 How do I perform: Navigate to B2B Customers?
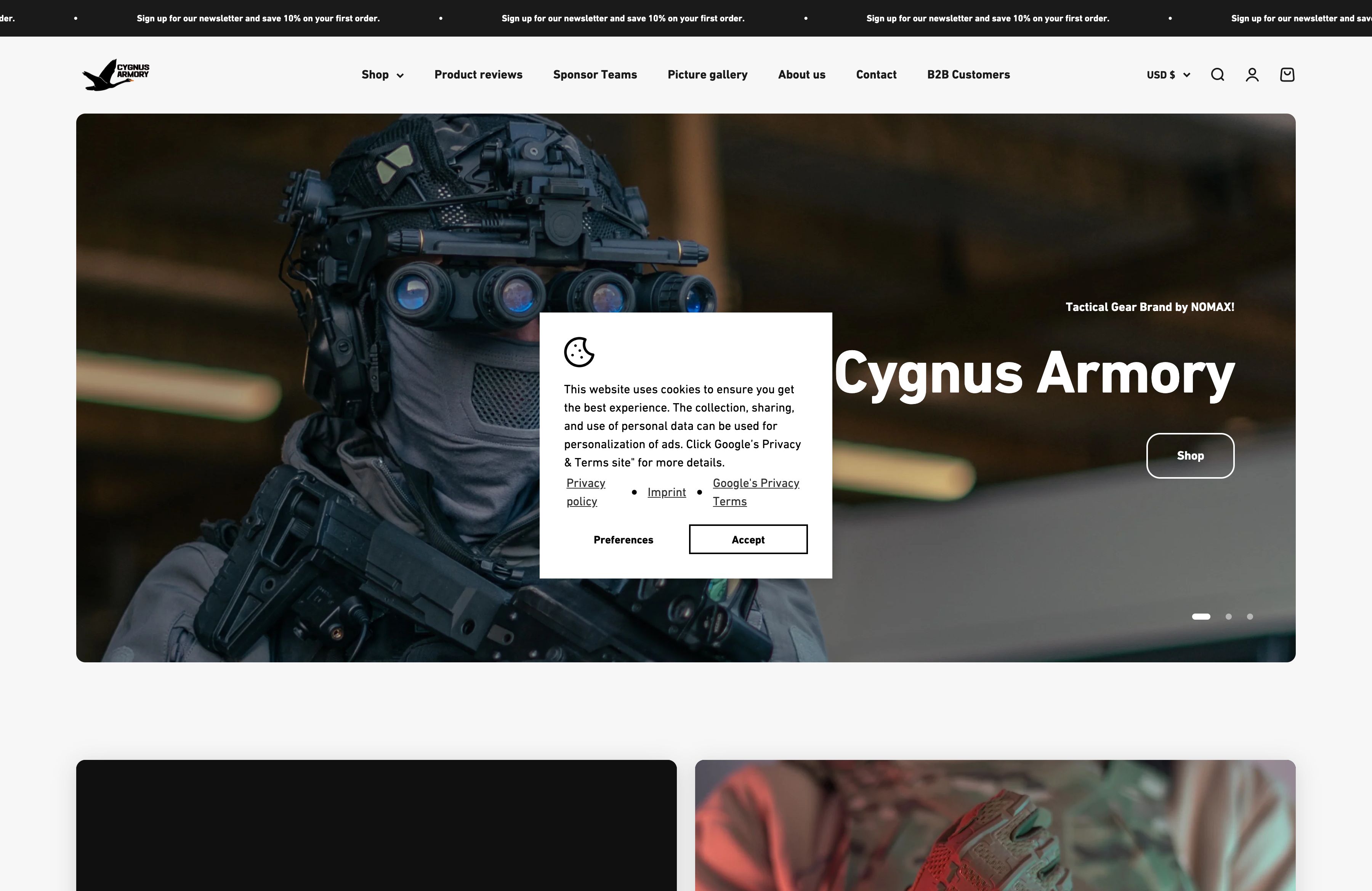tap(968, 74)
